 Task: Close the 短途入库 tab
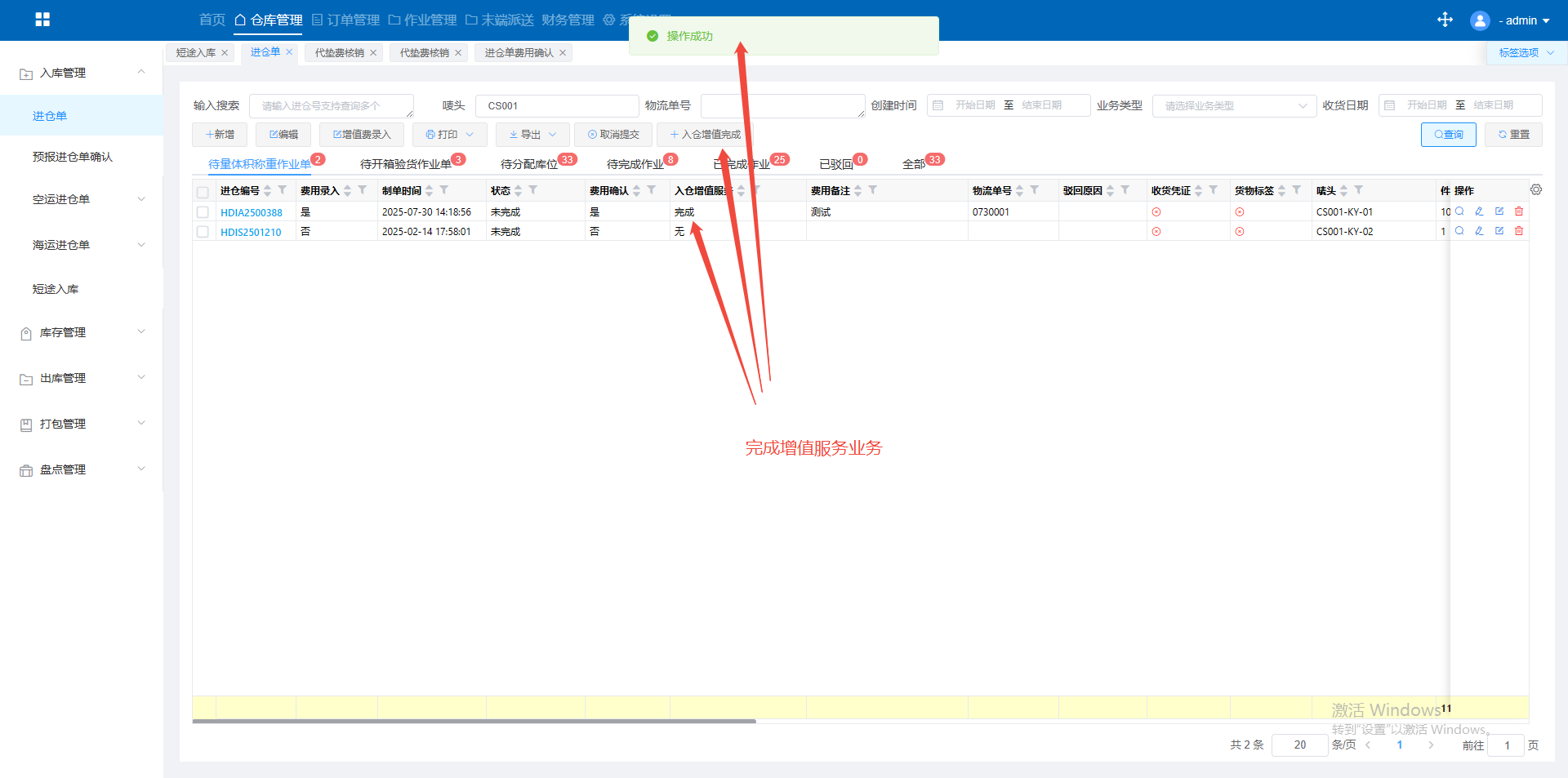point(225,53)
